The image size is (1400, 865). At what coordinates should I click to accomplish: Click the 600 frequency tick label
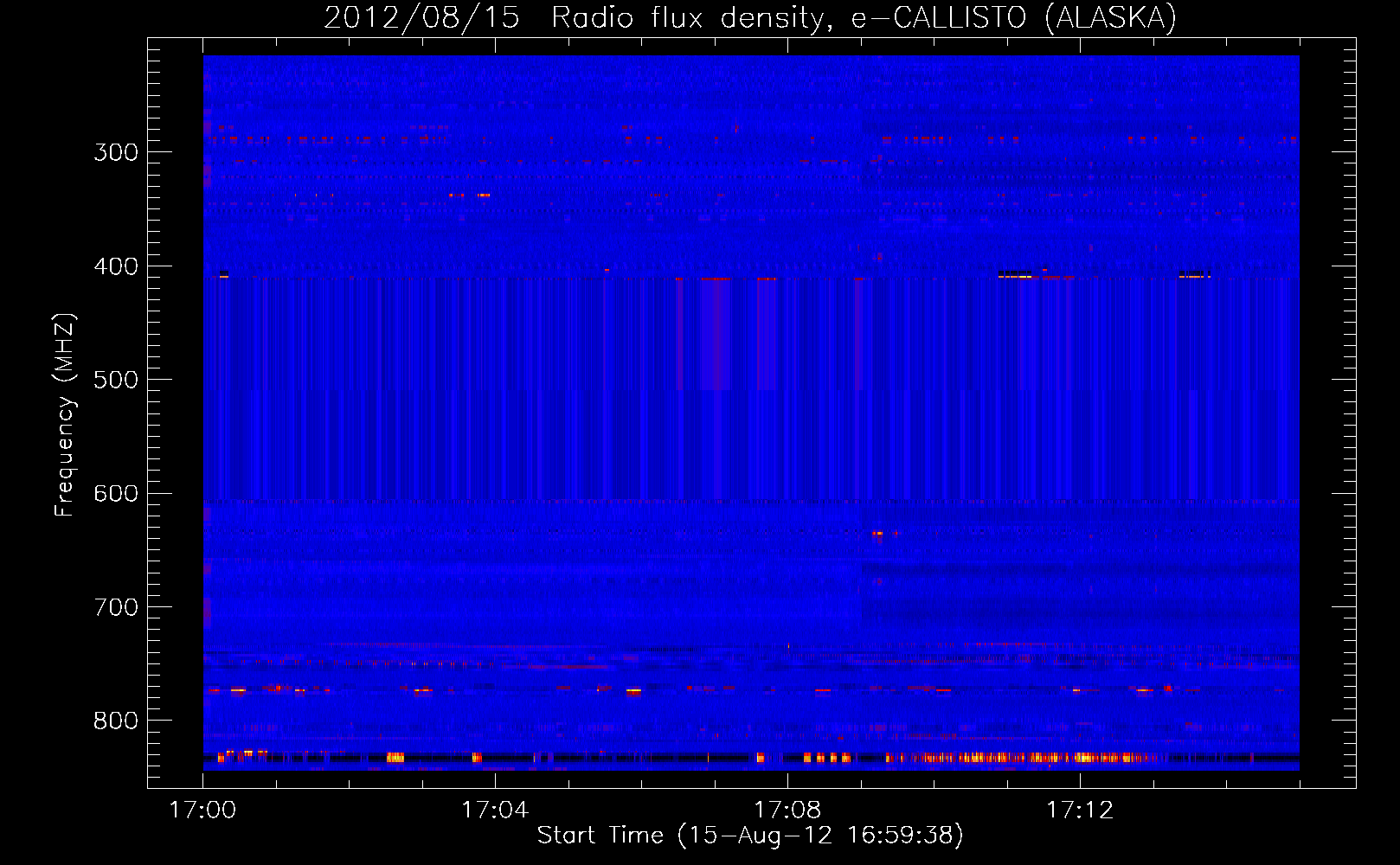[116, 494]
